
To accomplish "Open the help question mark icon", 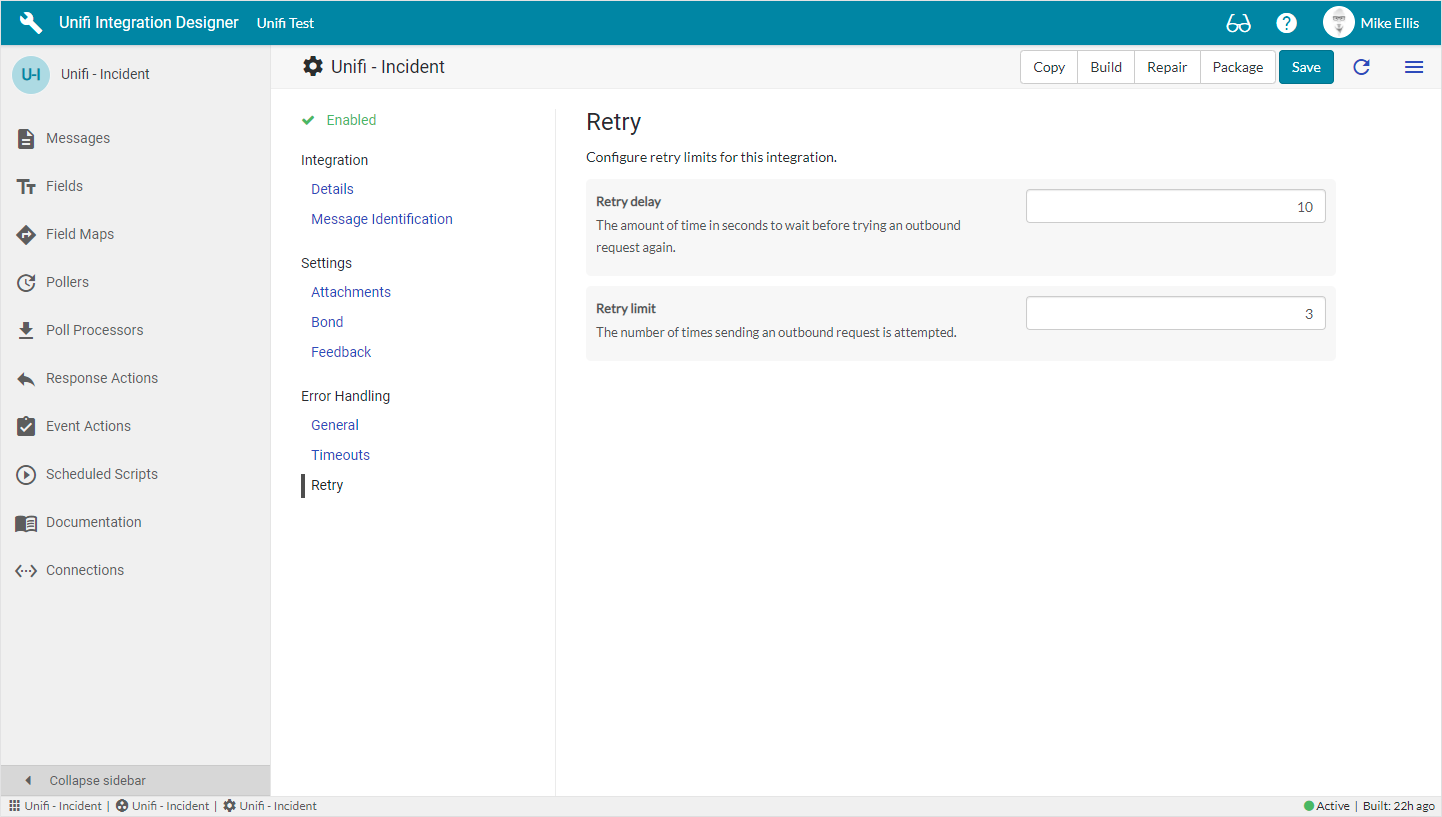I will pyautogui.click(x=1287, y=23).
